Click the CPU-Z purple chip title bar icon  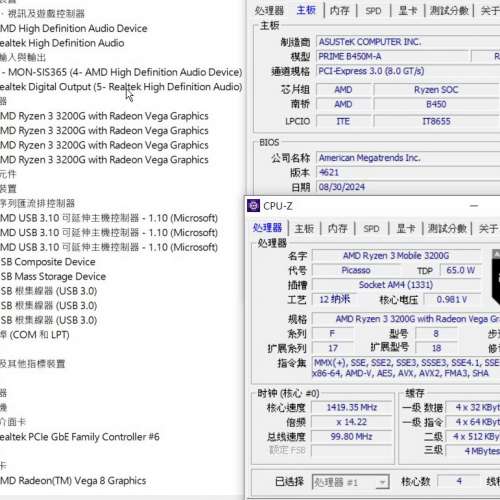coord(253,206)
